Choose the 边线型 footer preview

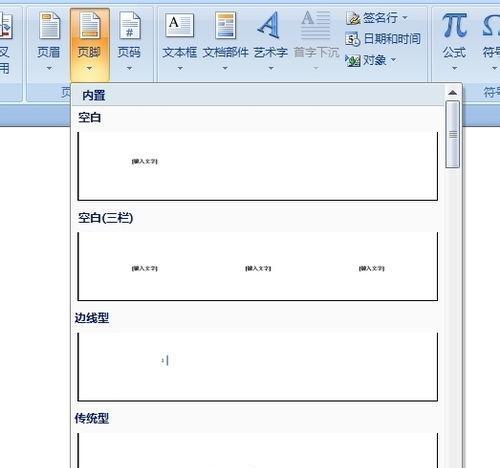pos(258,367)
